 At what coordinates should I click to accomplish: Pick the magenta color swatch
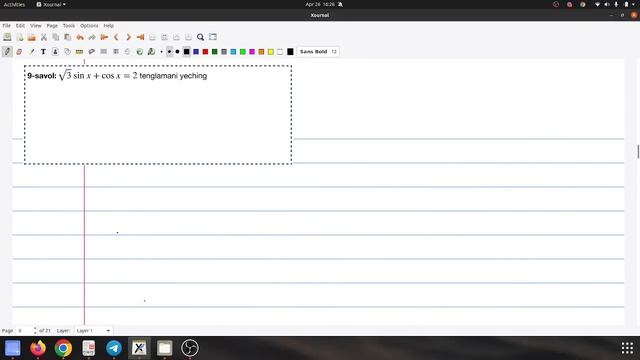(x=252, y=52)
